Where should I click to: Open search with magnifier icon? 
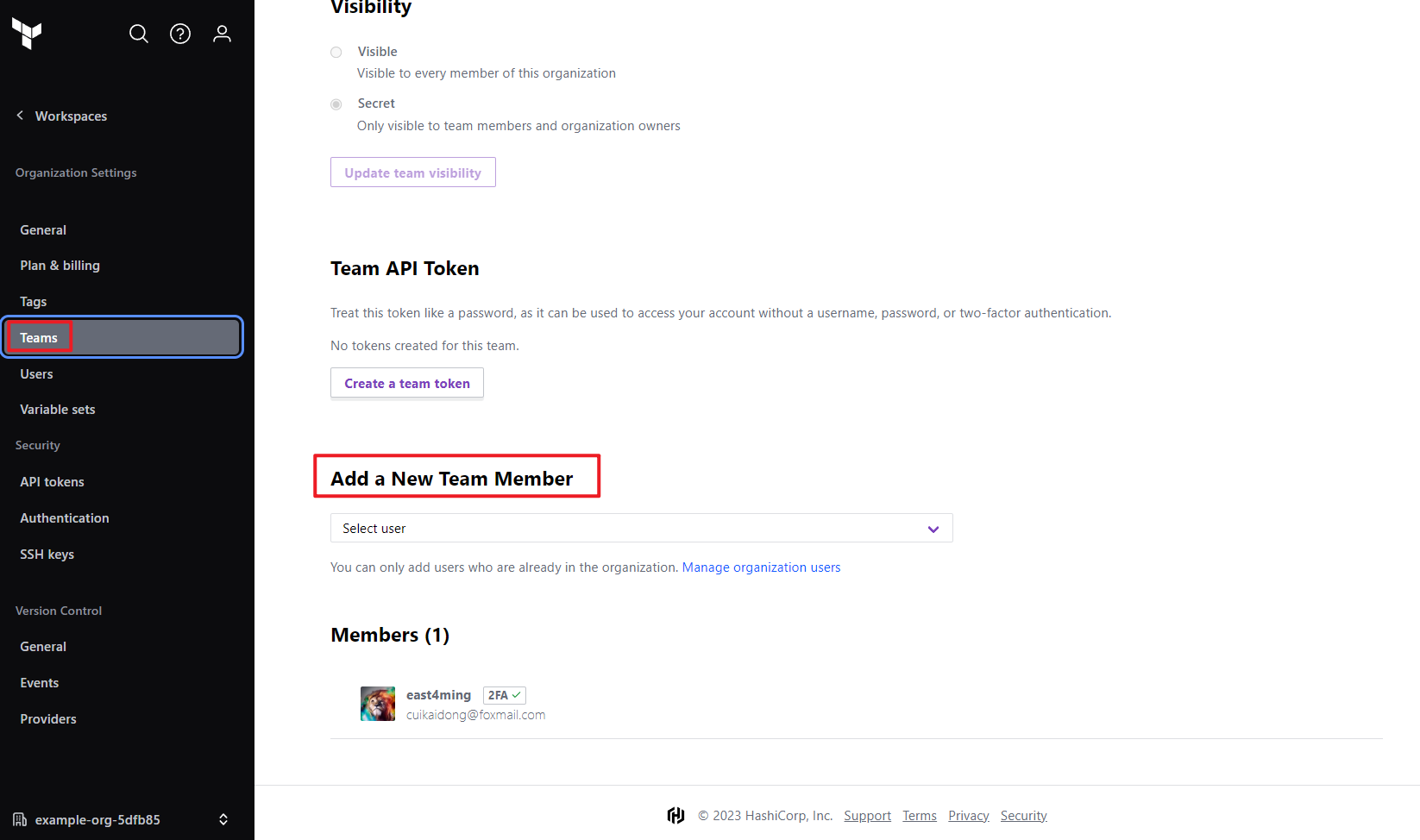(139, 34)
